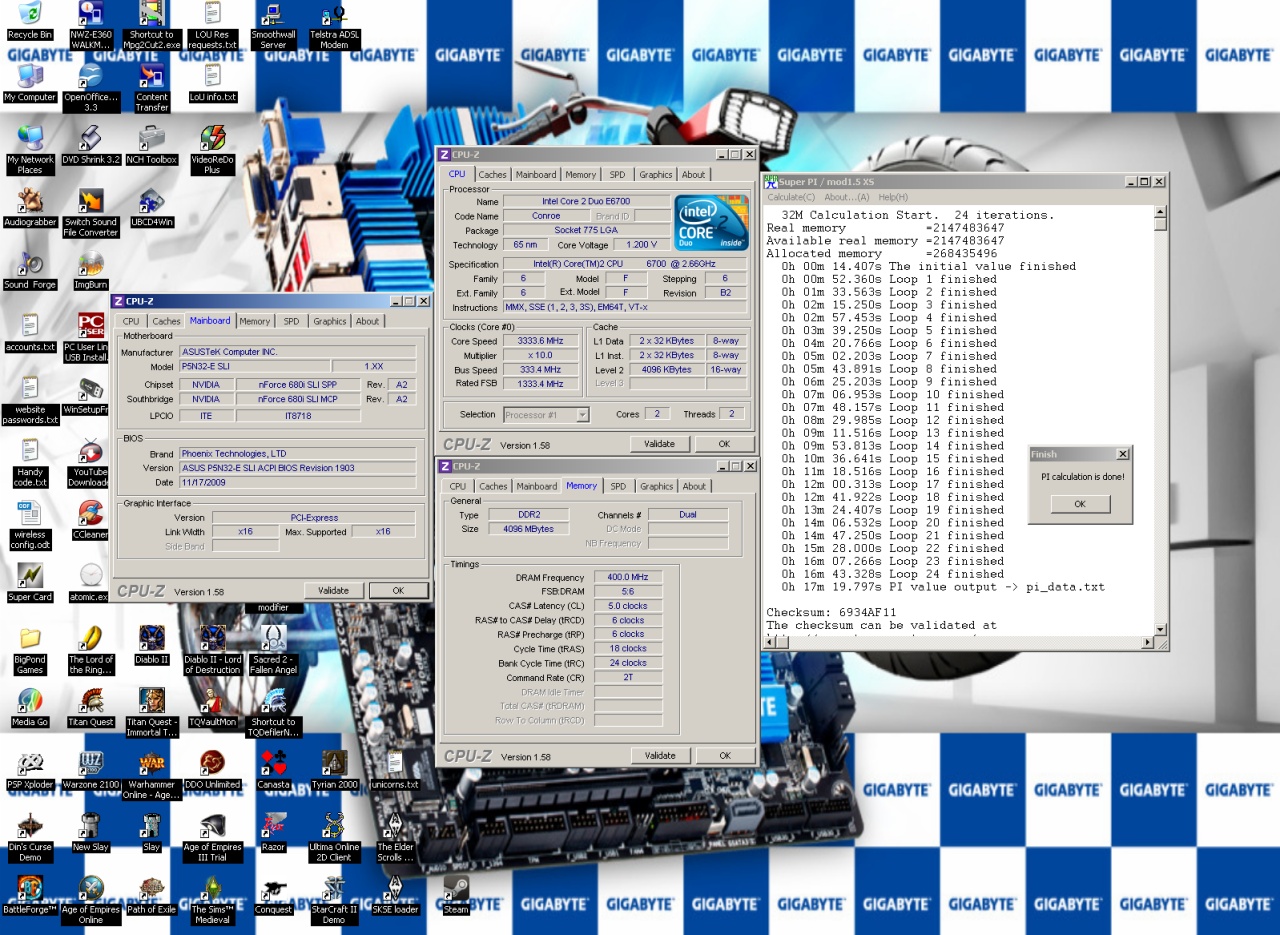
Task: Click OK in PI calculation Finish dialog
Action: tap(1080, 504)
